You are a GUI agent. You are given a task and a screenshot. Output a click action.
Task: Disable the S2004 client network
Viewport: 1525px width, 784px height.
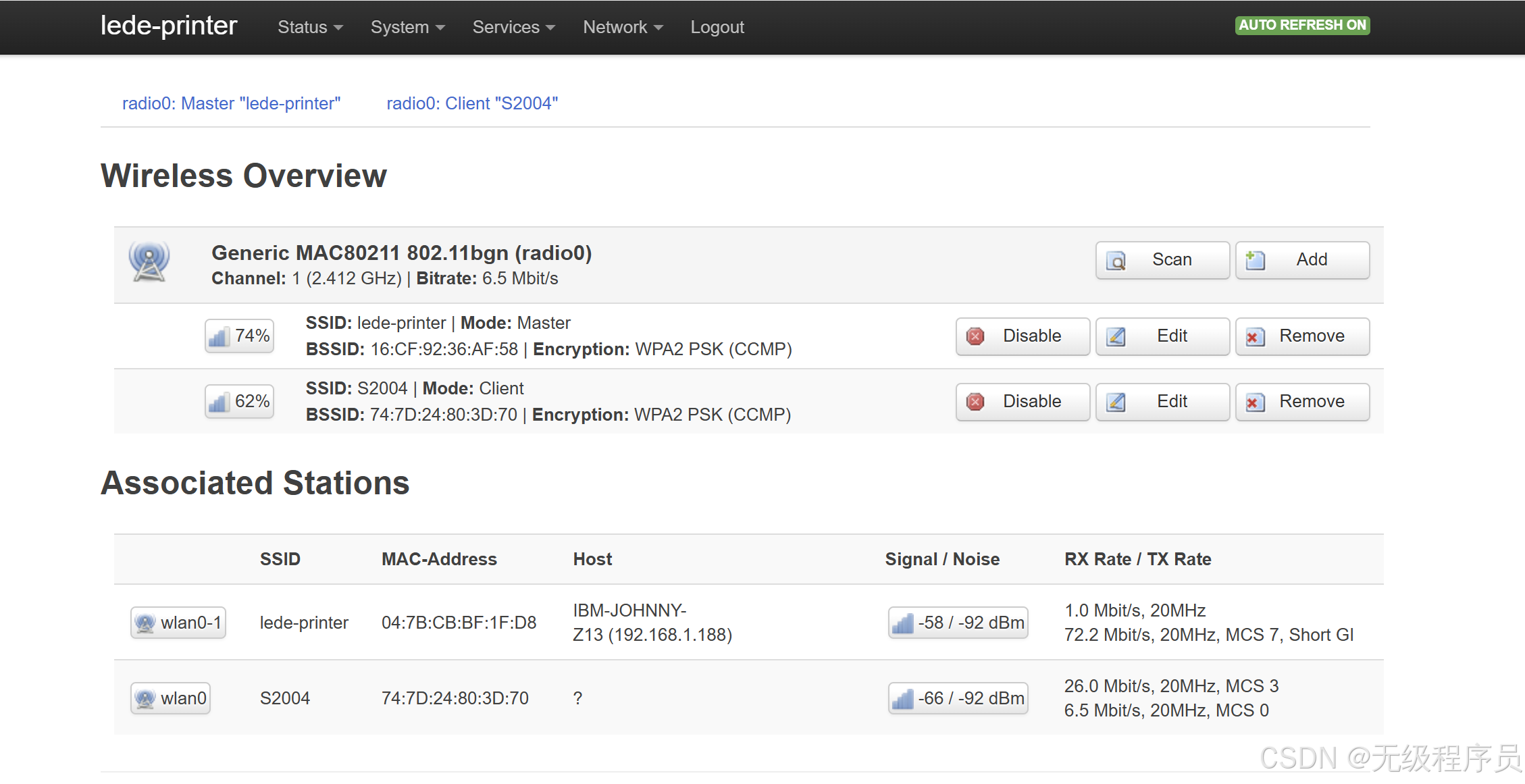click(x=1023, y=402)
